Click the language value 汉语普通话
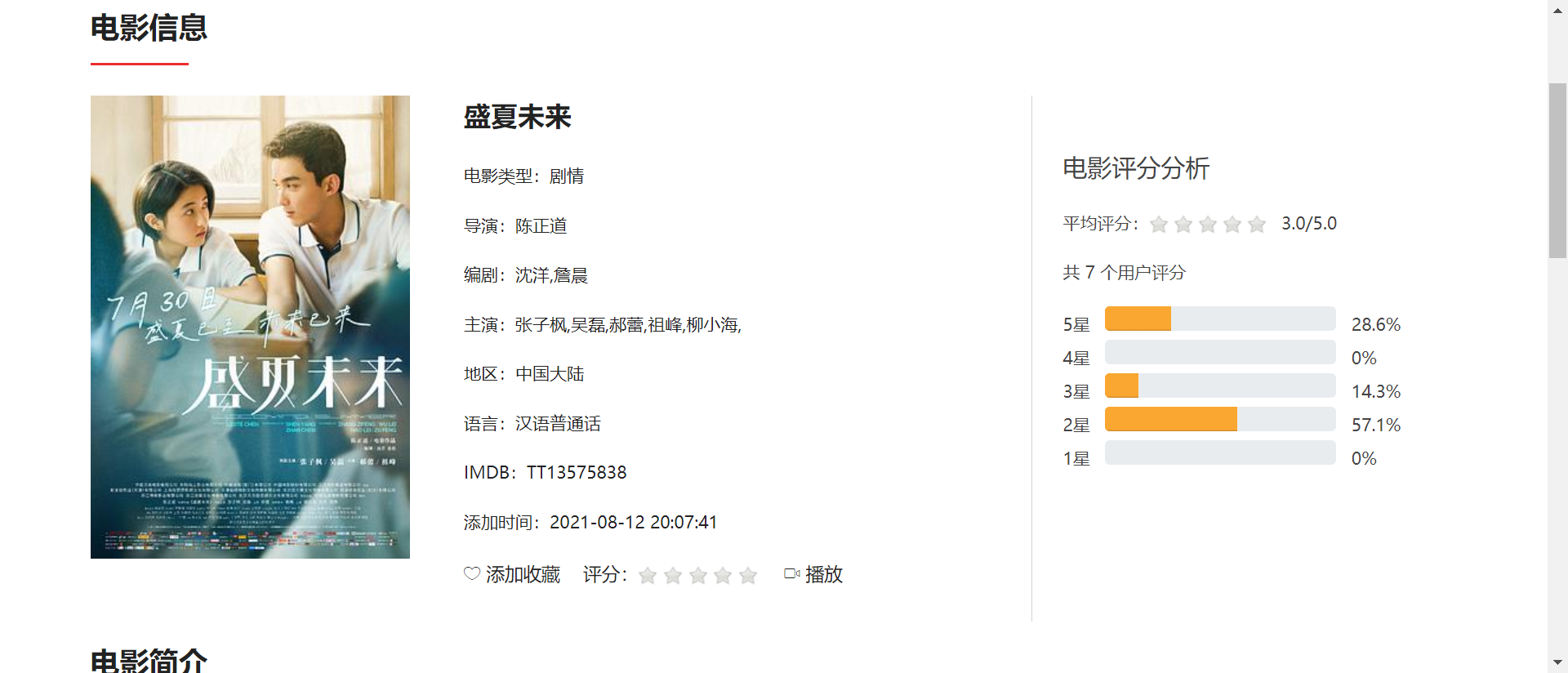 pos(558,424)
